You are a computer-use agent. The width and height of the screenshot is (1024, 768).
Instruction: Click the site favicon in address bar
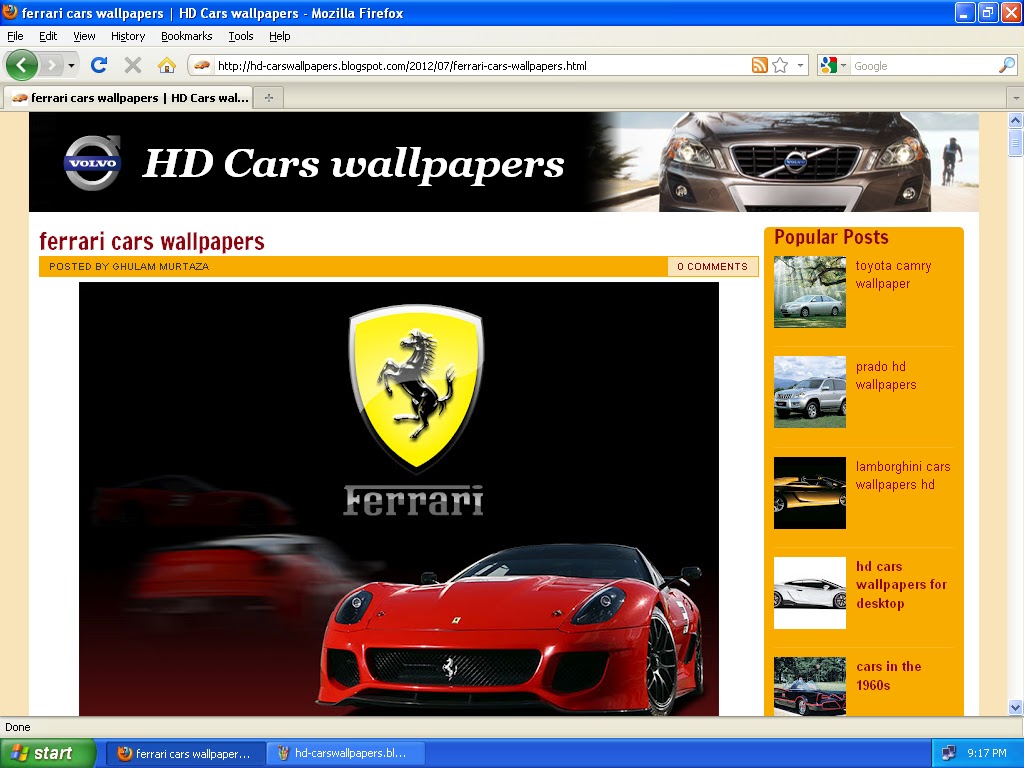pos(202,65)
